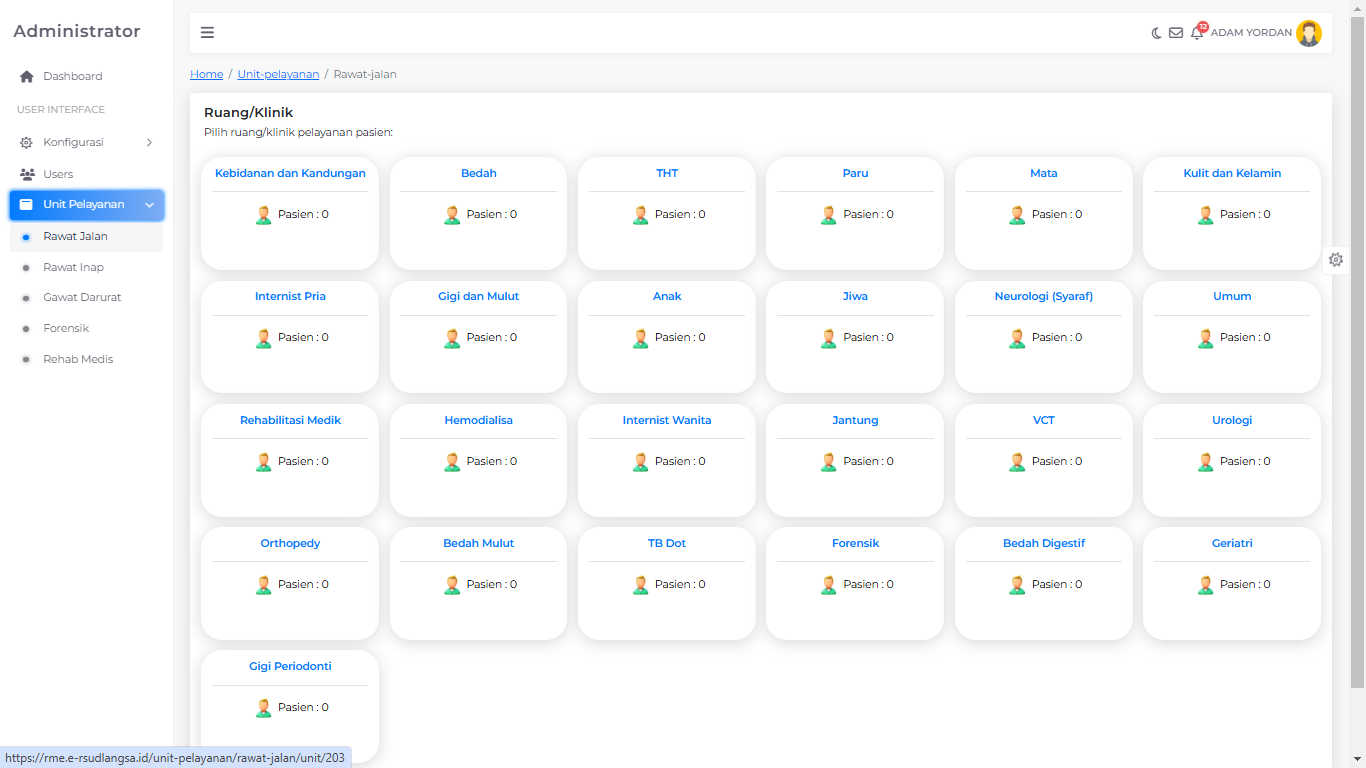Expand the Konfigurasi menu chevron
Viewport: 1366px width, 768px height.
(149, 143)
